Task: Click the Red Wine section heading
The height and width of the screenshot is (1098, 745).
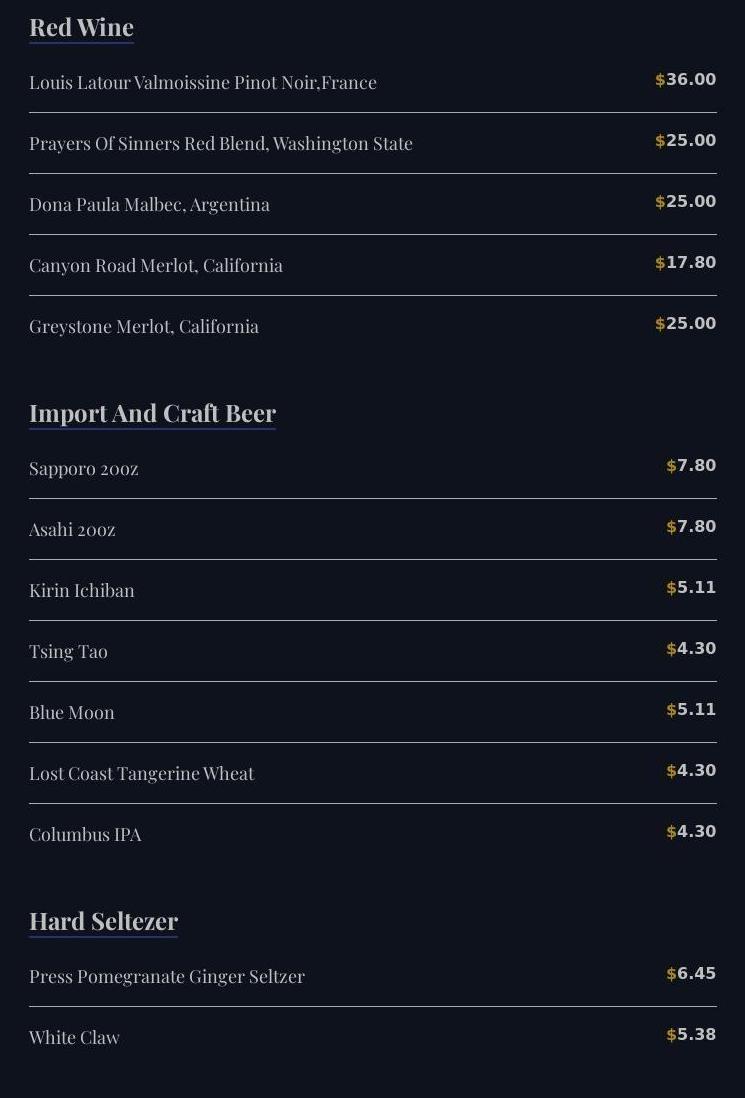Action: pyautogui.click(x=81, y=28)
